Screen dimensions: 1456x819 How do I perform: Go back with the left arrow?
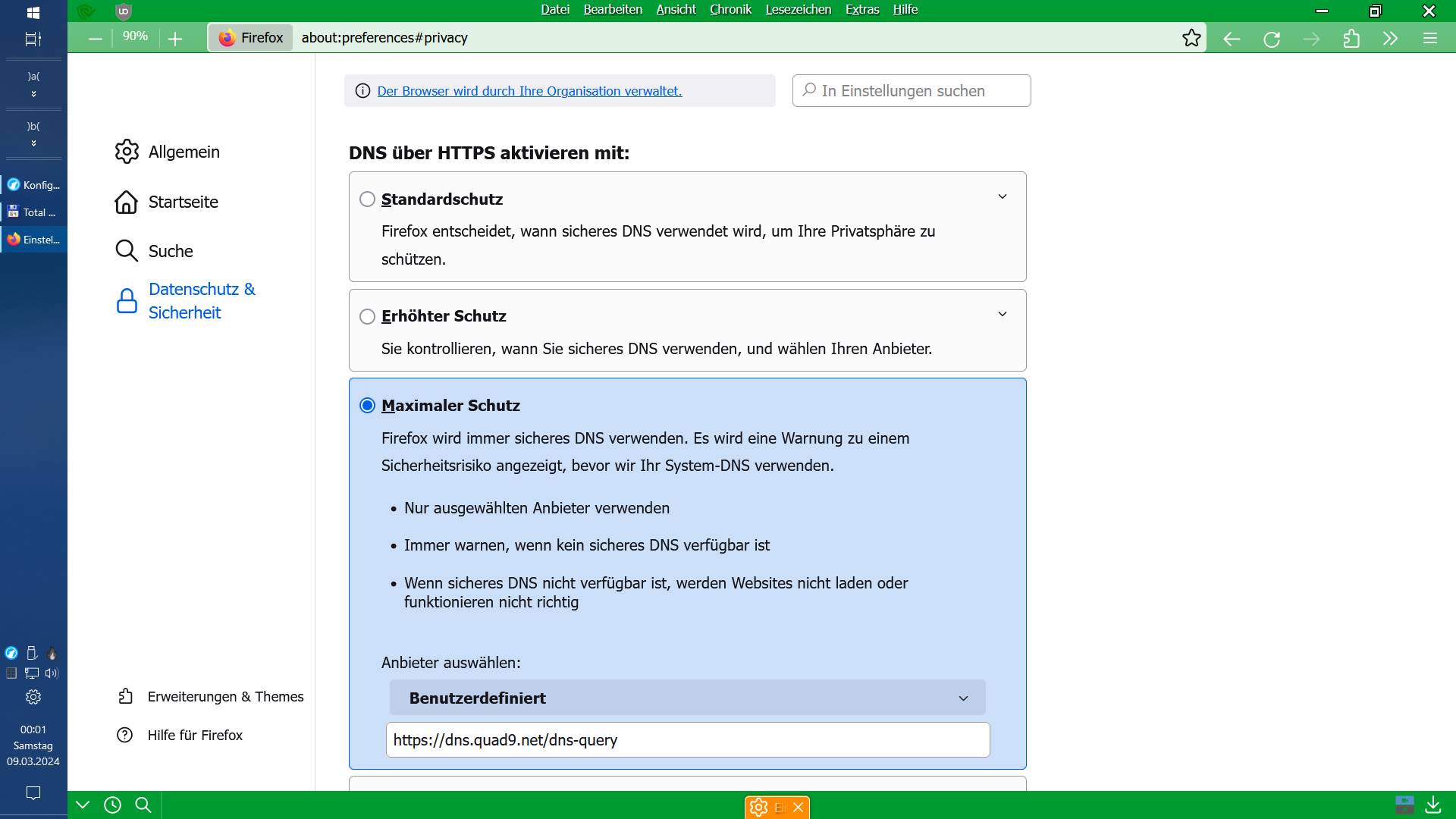pyautogui.click(x=1232, y=39)
